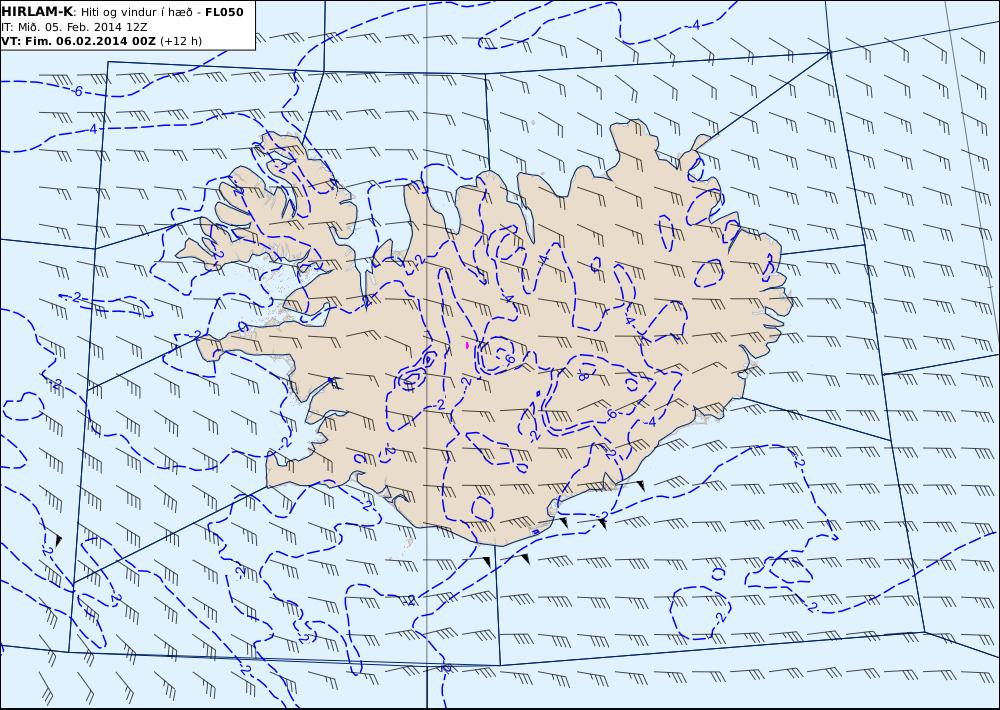1000x710 pixels.
Task: Click the HIRLAM-K title text
Action: pos(38,12)
